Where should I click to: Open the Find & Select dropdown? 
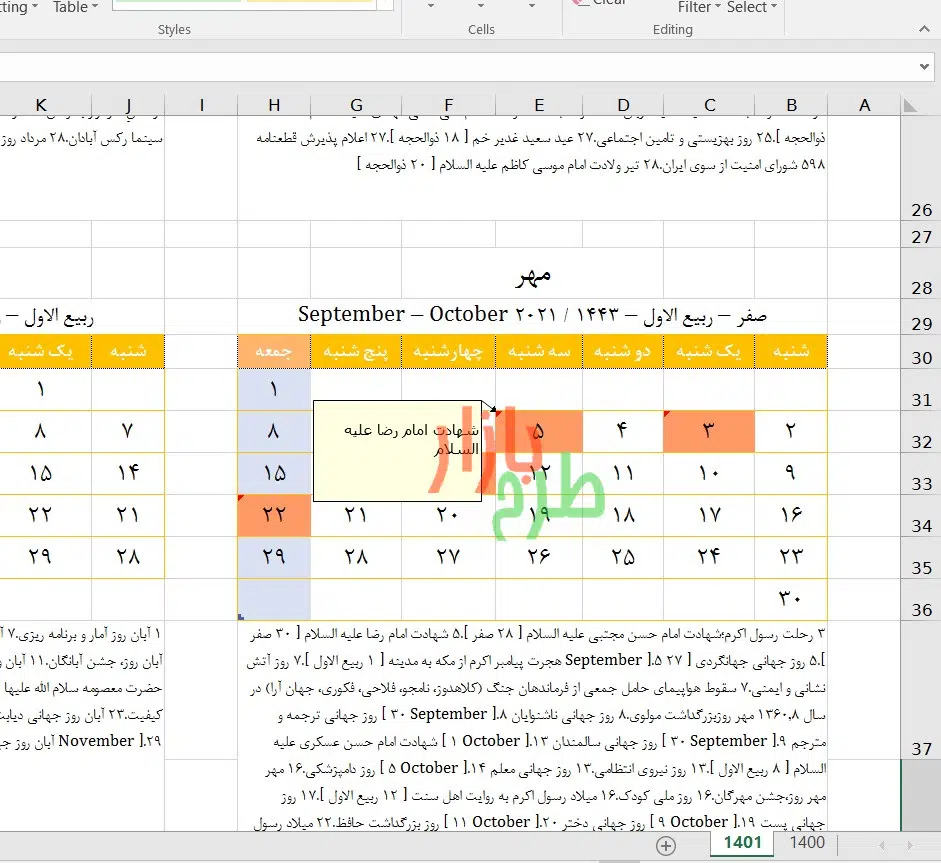[x=752, y=7]
